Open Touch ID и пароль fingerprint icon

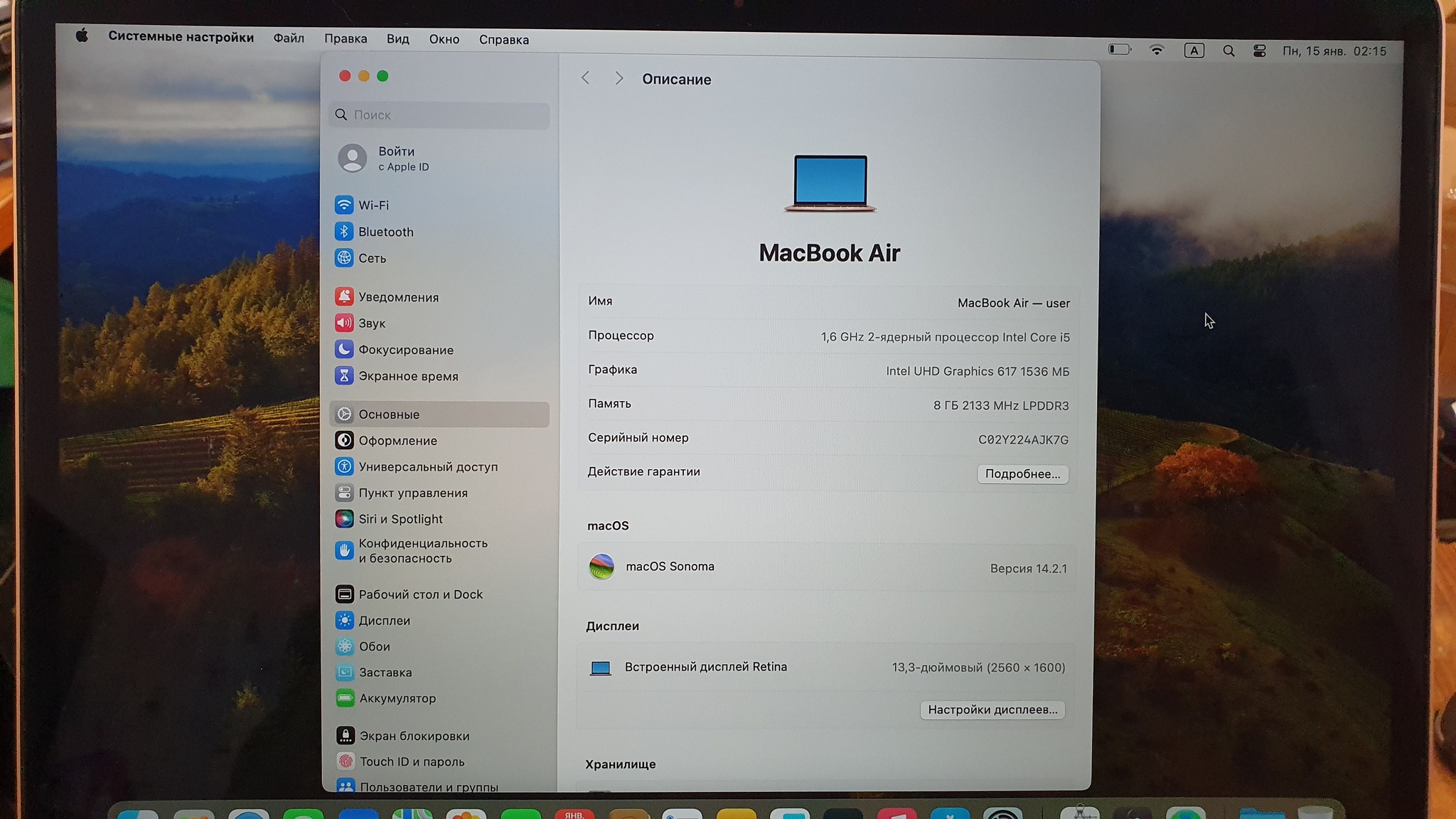346,761
